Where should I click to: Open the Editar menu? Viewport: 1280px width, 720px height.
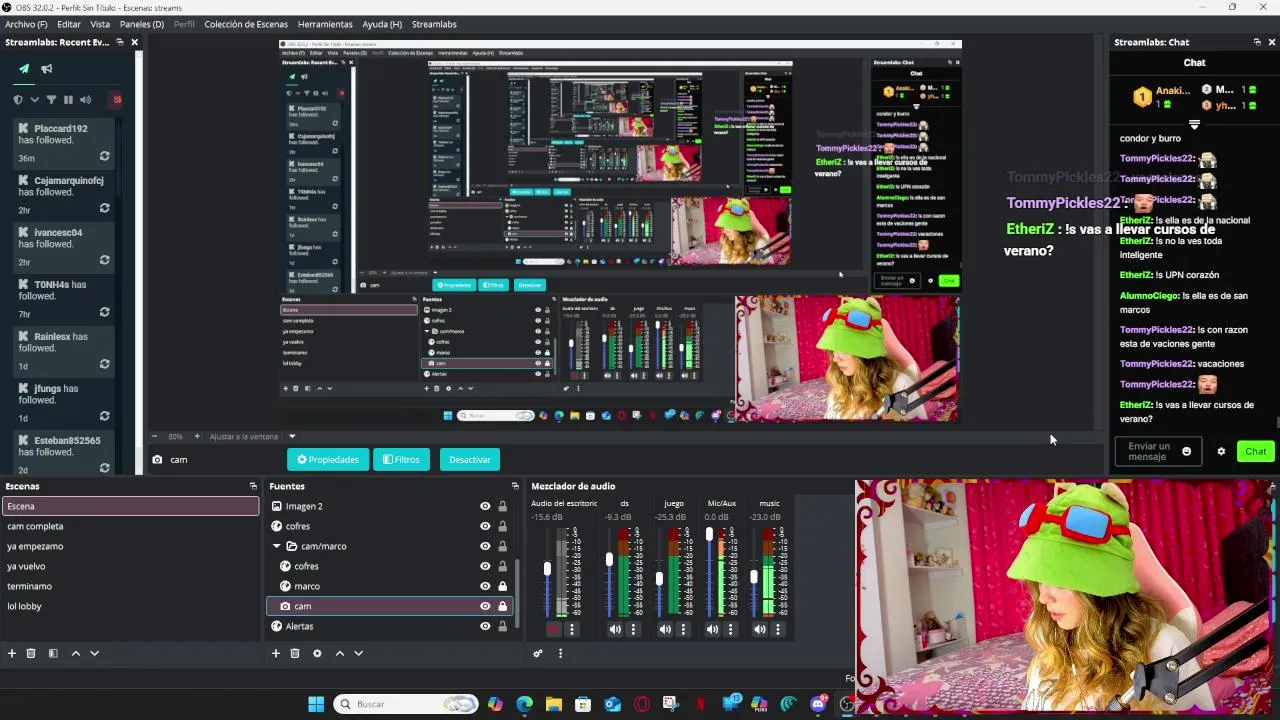pyautogui.click(x=69, y=24)
